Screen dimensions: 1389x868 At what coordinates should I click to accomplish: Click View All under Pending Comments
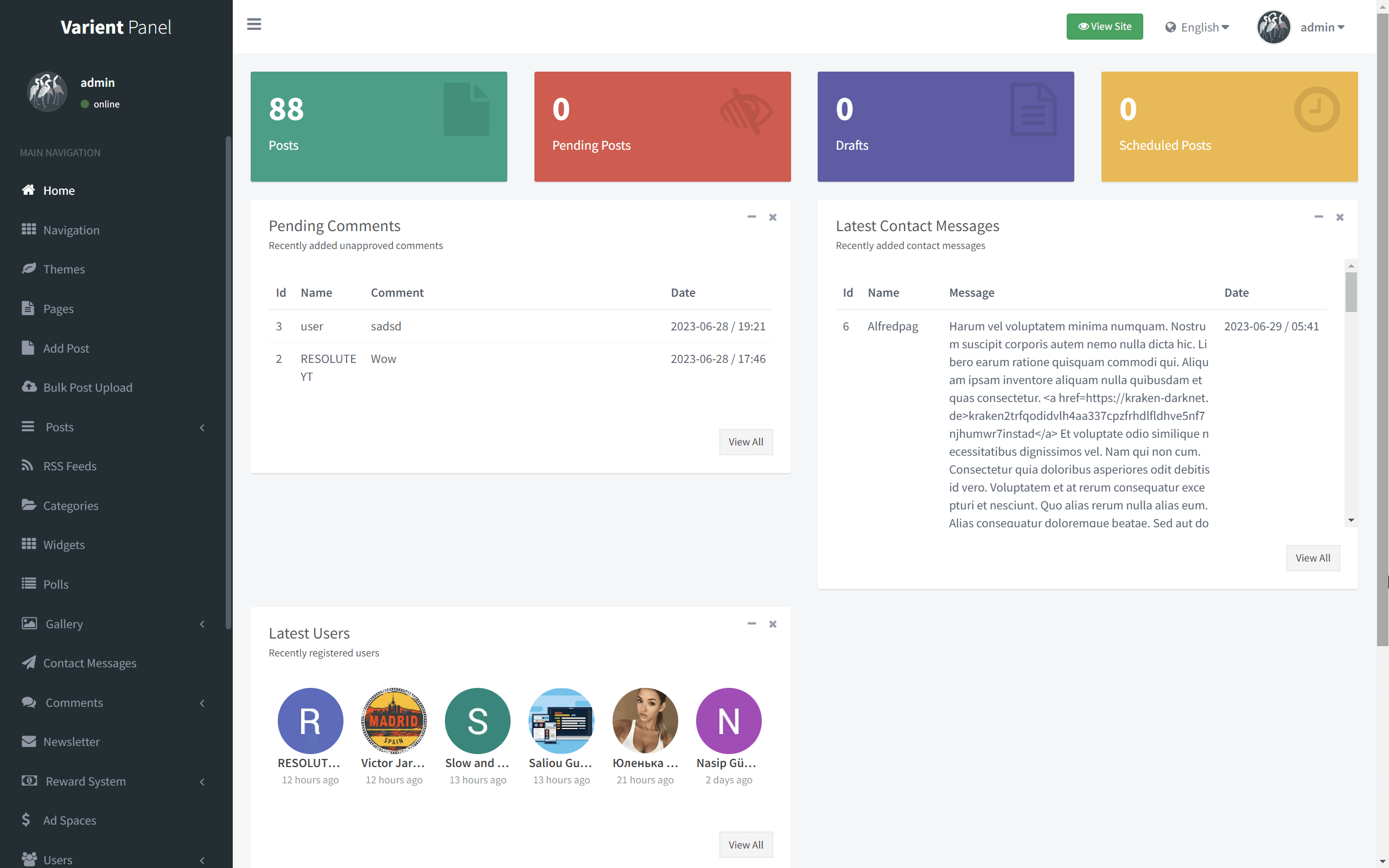746,442
